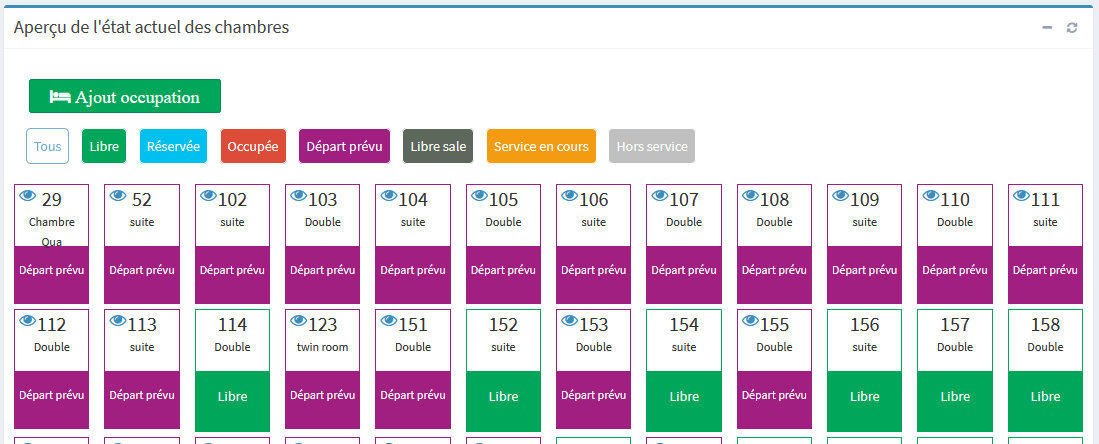
Task: Select the blue Réservée filter
Action: coord(173,146)
